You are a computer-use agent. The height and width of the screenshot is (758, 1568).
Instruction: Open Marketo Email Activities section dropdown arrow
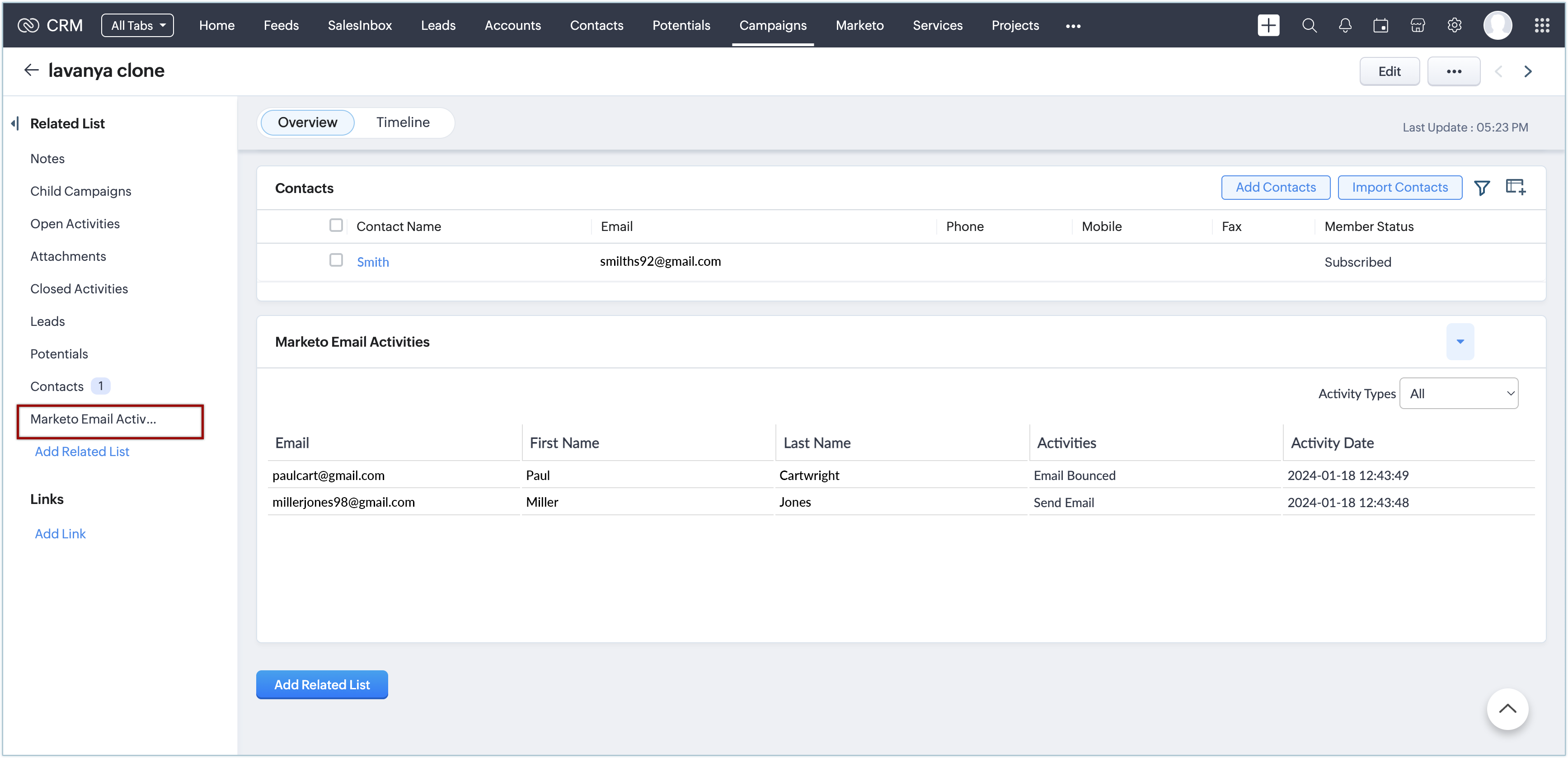tap(1460, 342)
